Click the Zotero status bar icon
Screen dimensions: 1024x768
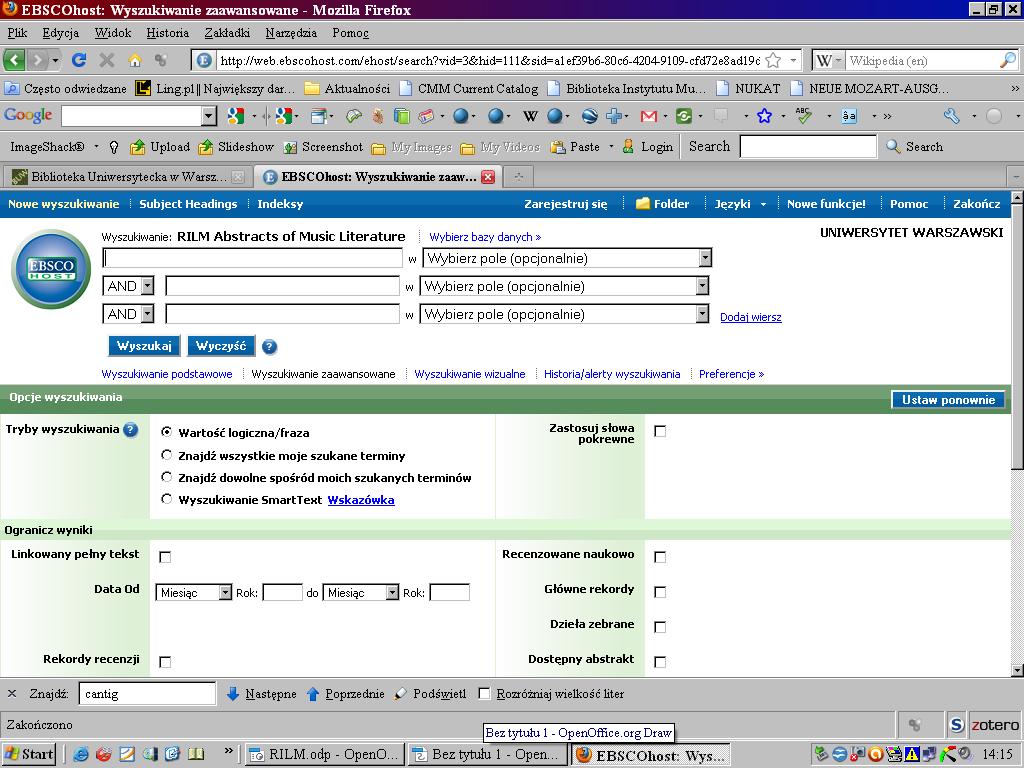pyautogui.click(x=995, y=725)
